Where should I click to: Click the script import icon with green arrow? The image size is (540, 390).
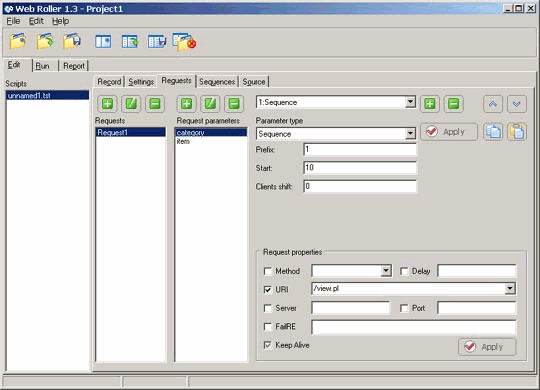tap(130, 42)
